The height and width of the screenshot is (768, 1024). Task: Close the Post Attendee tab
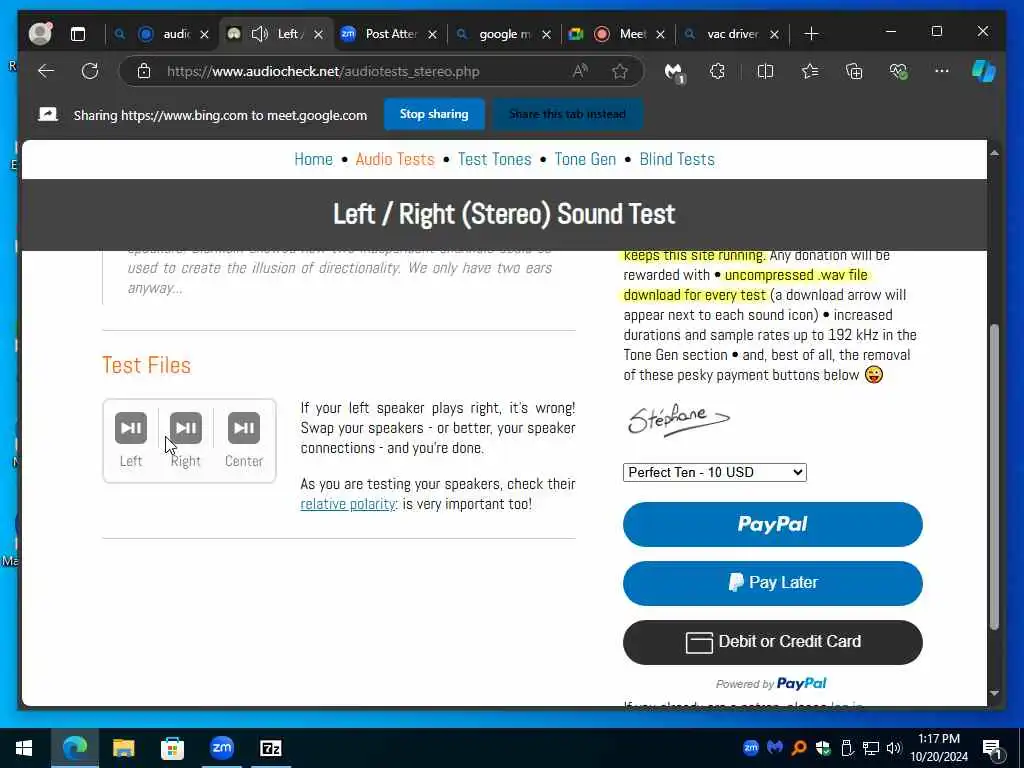(x=432, y=34)
